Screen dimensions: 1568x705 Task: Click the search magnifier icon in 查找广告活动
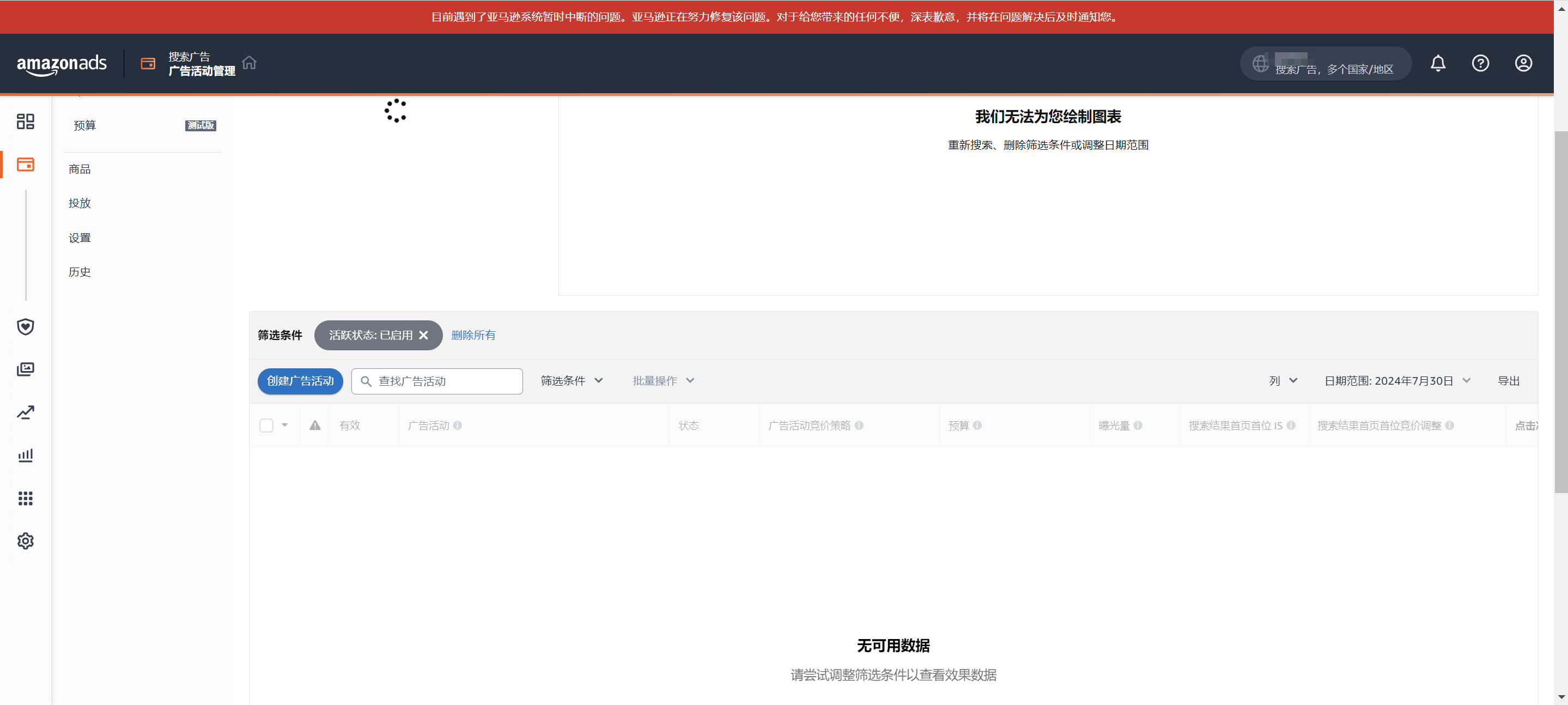[x=366, y=382]
